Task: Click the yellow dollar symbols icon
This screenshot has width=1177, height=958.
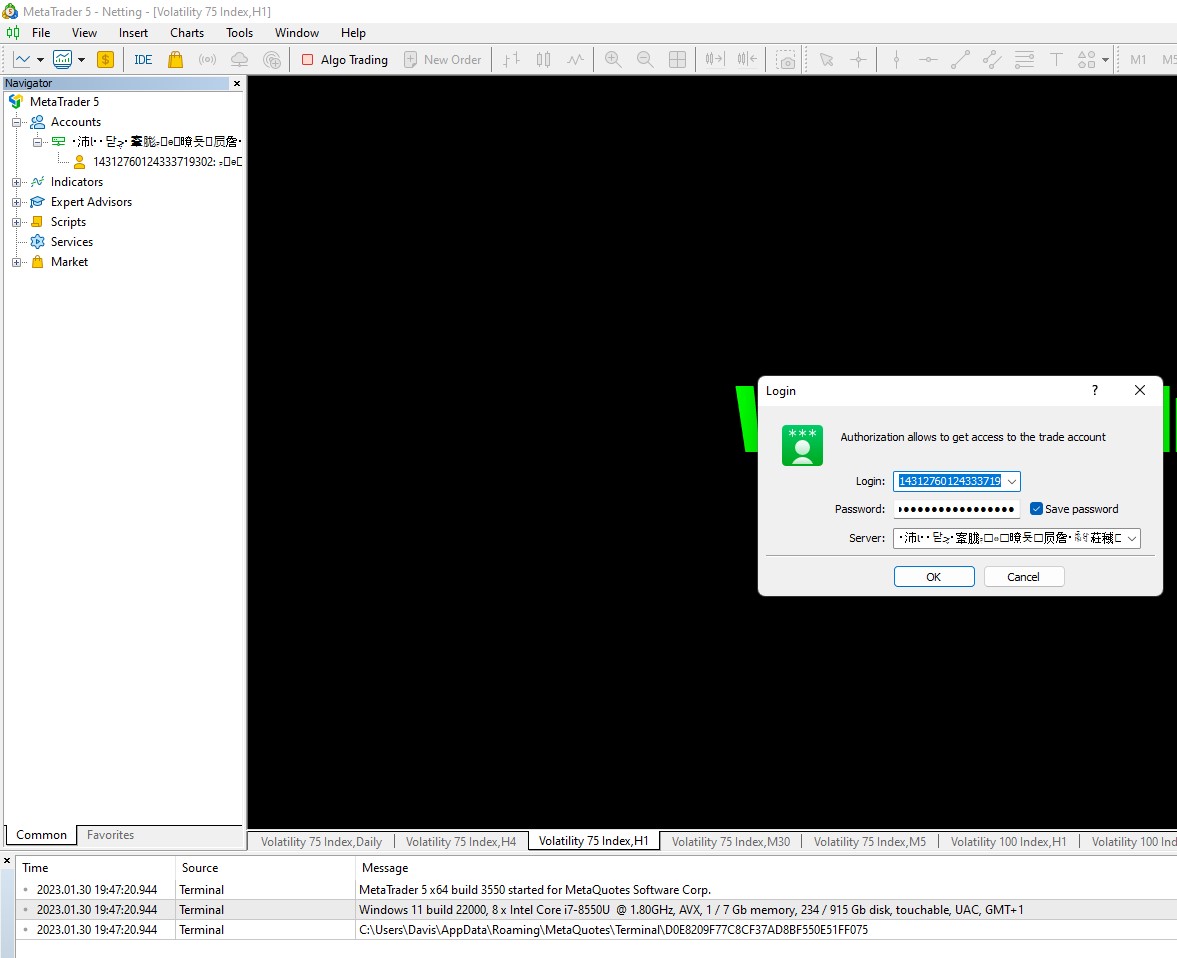Action: (105, 59)
